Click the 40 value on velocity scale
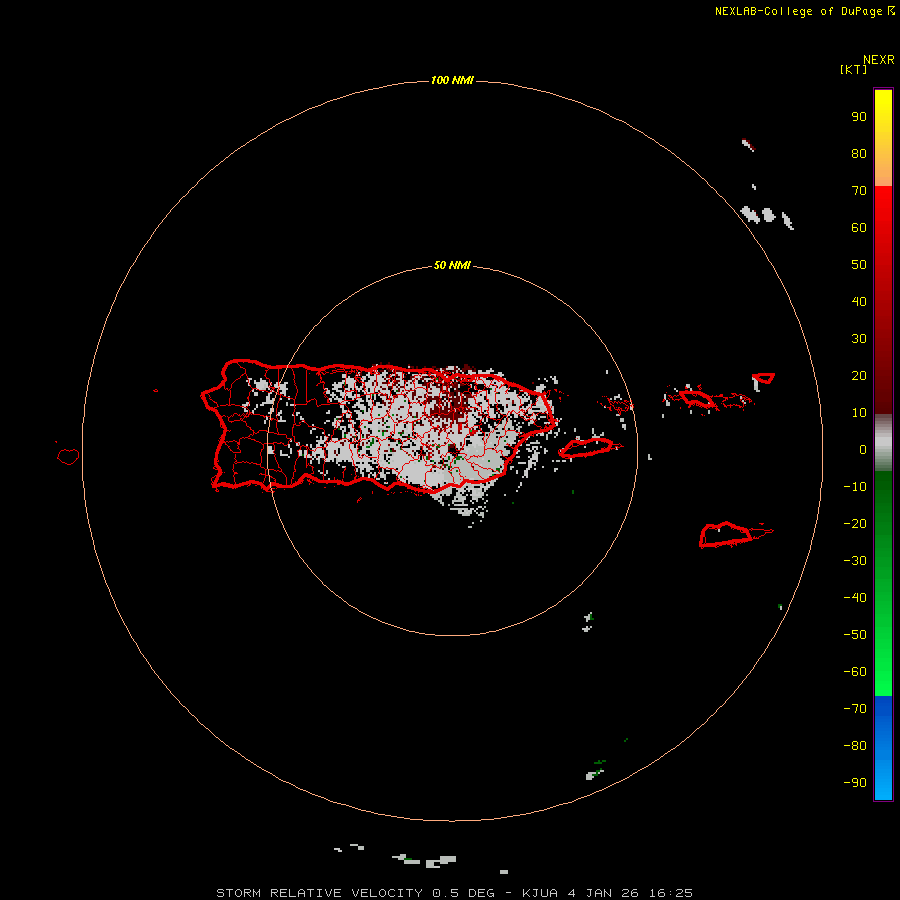Screen dimensions: 900x900 pyautogui.click(x=859, y=301)
